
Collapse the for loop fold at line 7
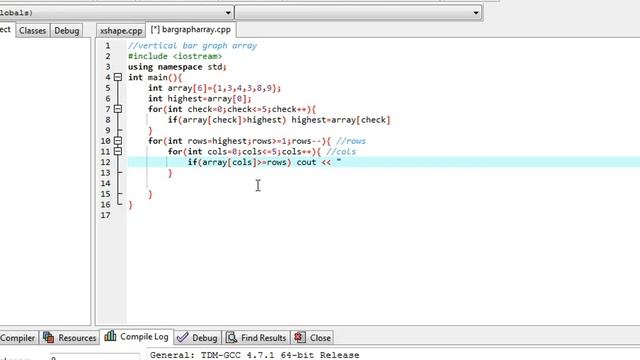(x=118, y=109)
